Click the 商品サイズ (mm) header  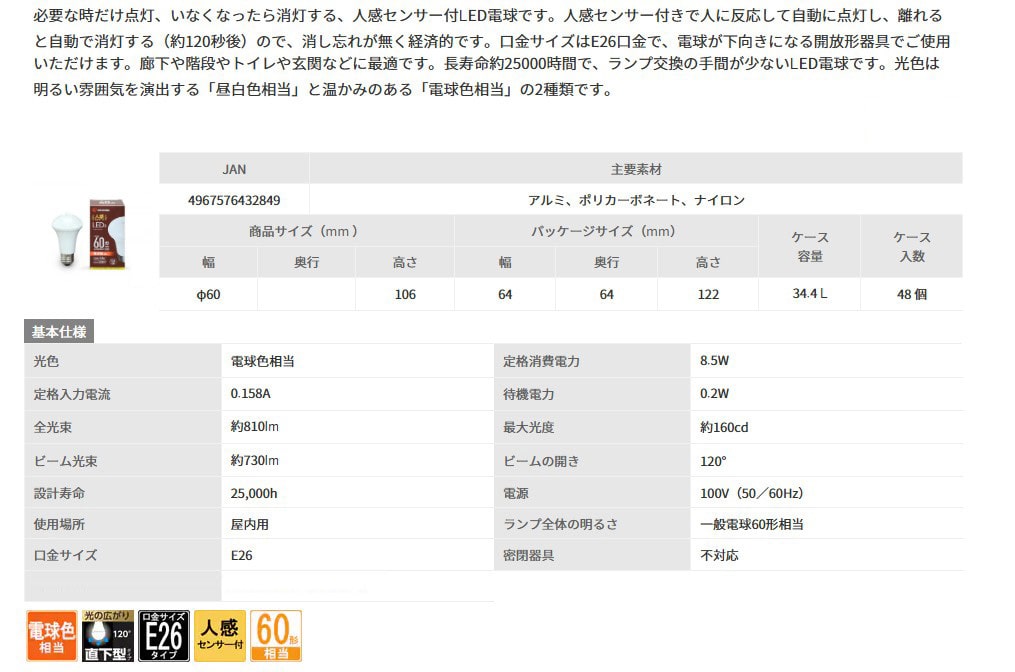(305, 231)
